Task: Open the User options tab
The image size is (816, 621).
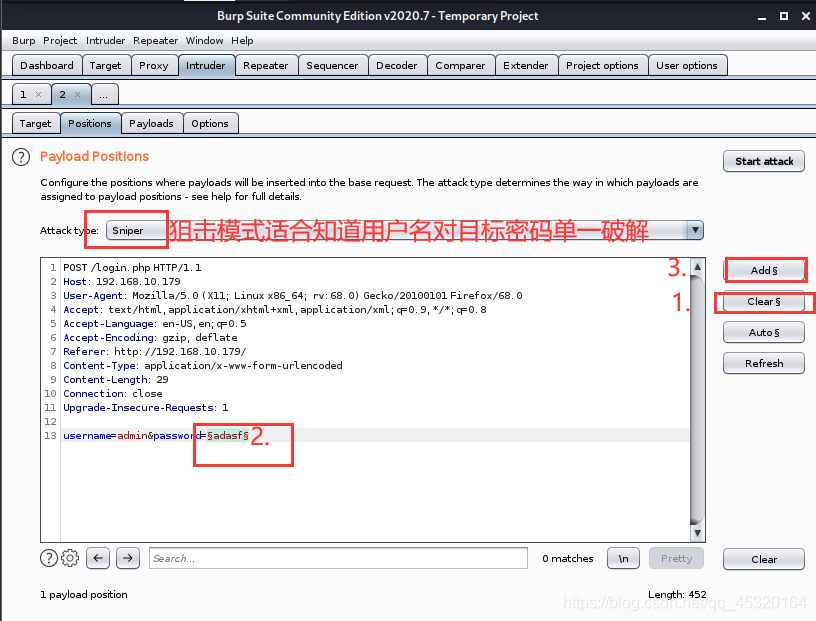Action: (686, 66)
